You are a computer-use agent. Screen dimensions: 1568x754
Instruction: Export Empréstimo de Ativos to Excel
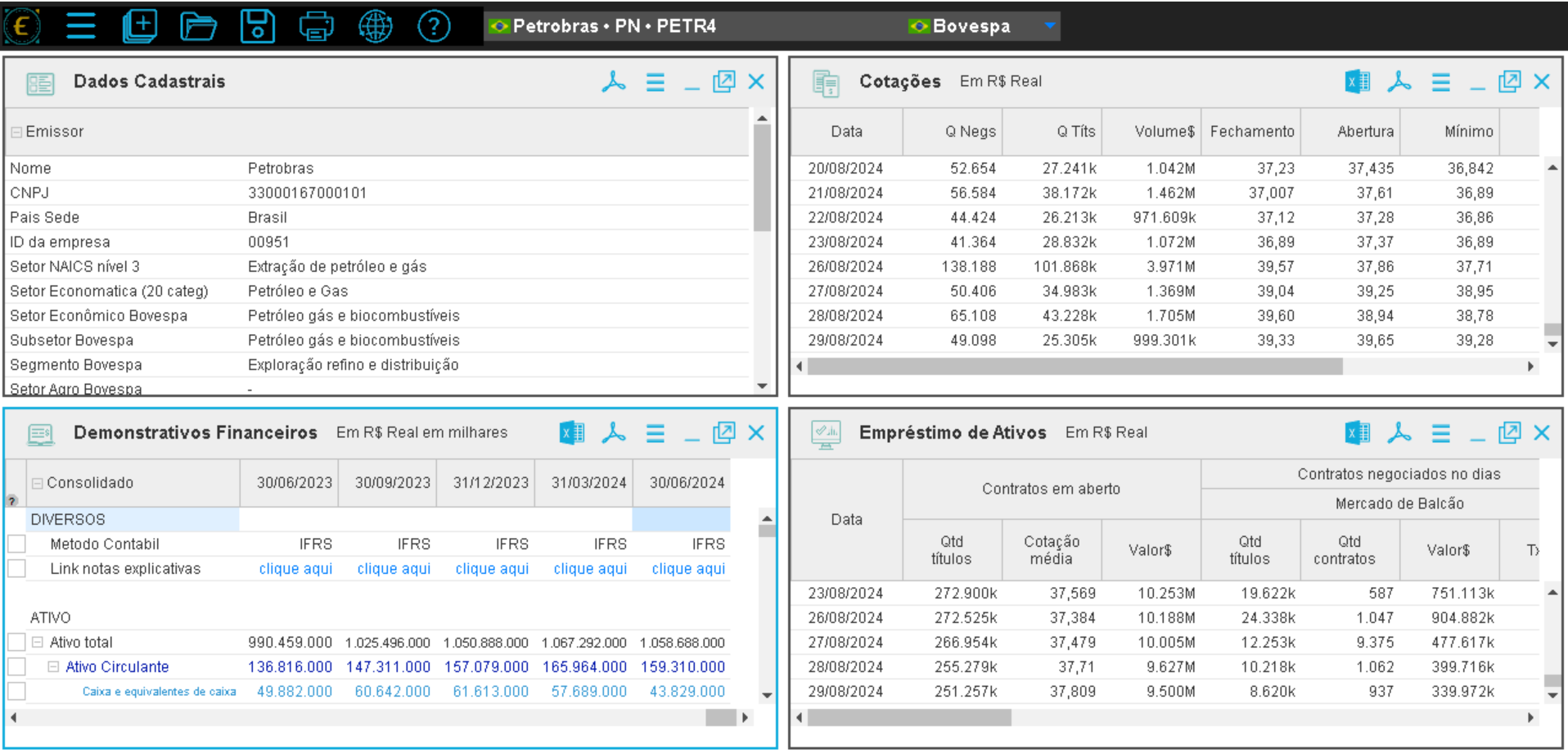(x=1358, y=433)
